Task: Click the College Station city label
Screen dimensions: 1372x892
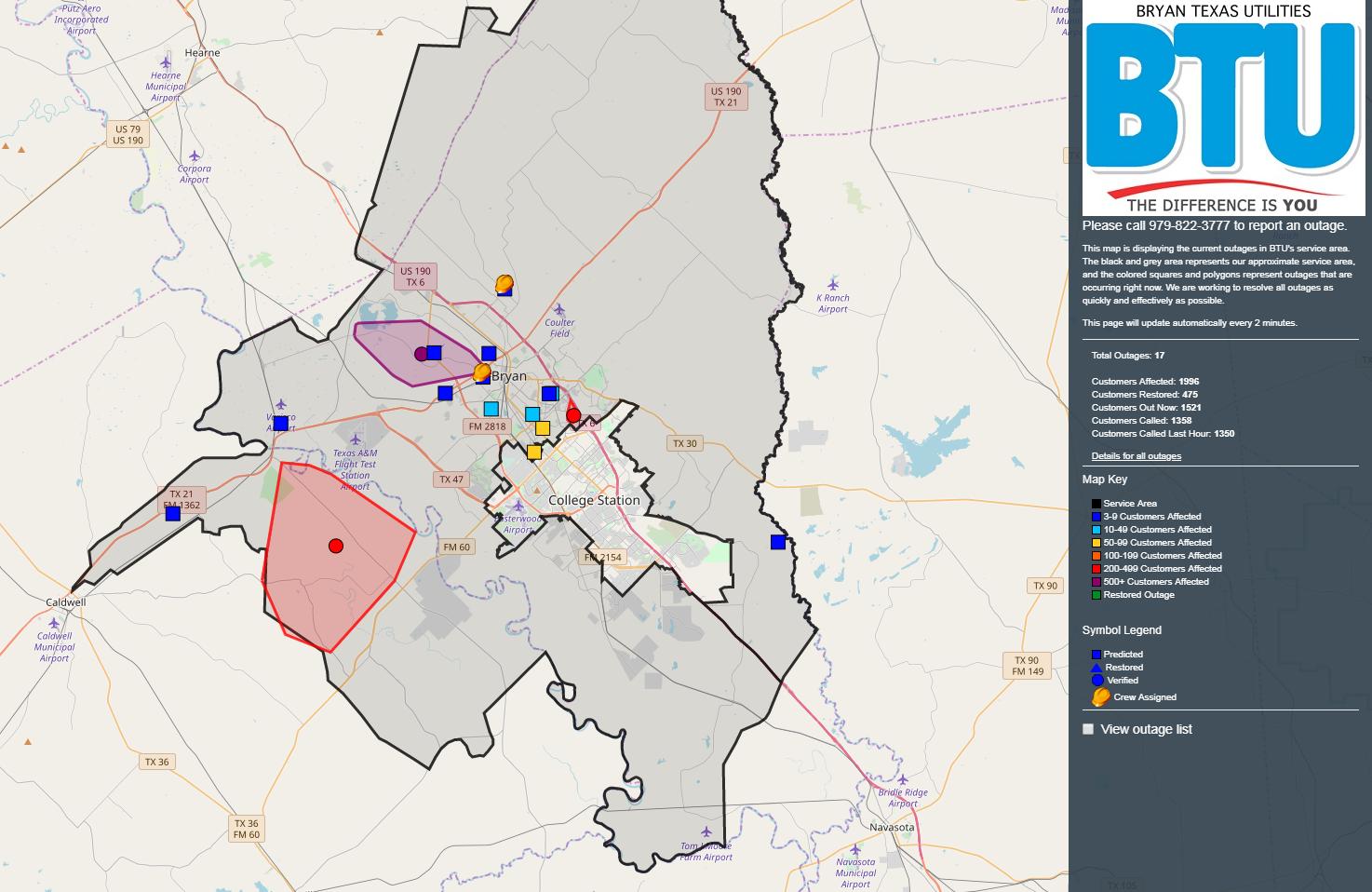Action: [594, 500]
